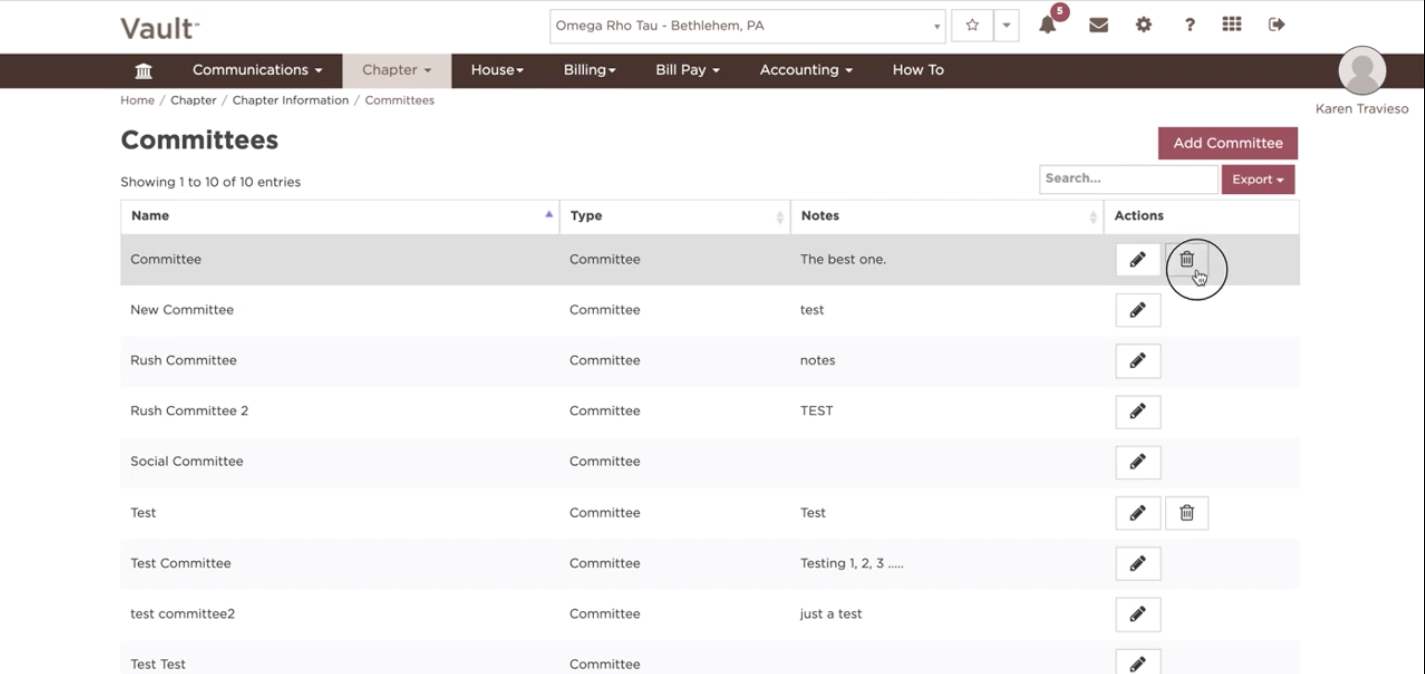Edit the Rush Committee 2 entry
The height and width of the screenshot is (674, 1425).
coord(1138,411)
